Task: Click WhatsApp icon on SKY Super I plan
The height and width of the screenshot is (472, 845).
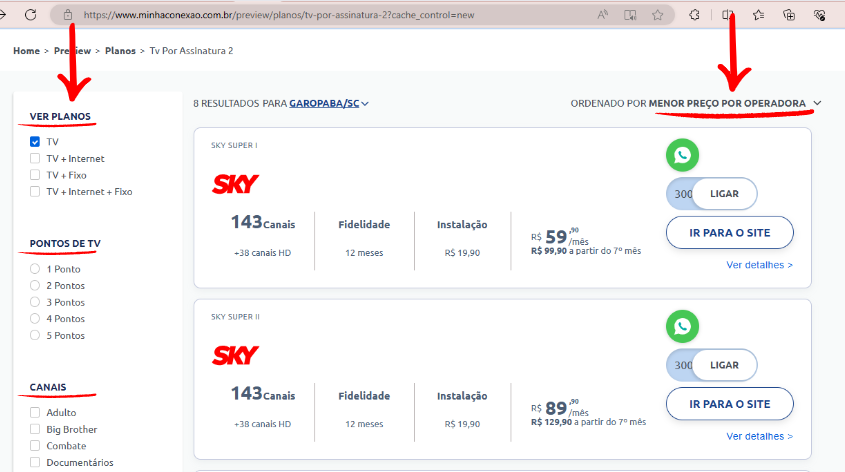Action: [x=682, y=155]
